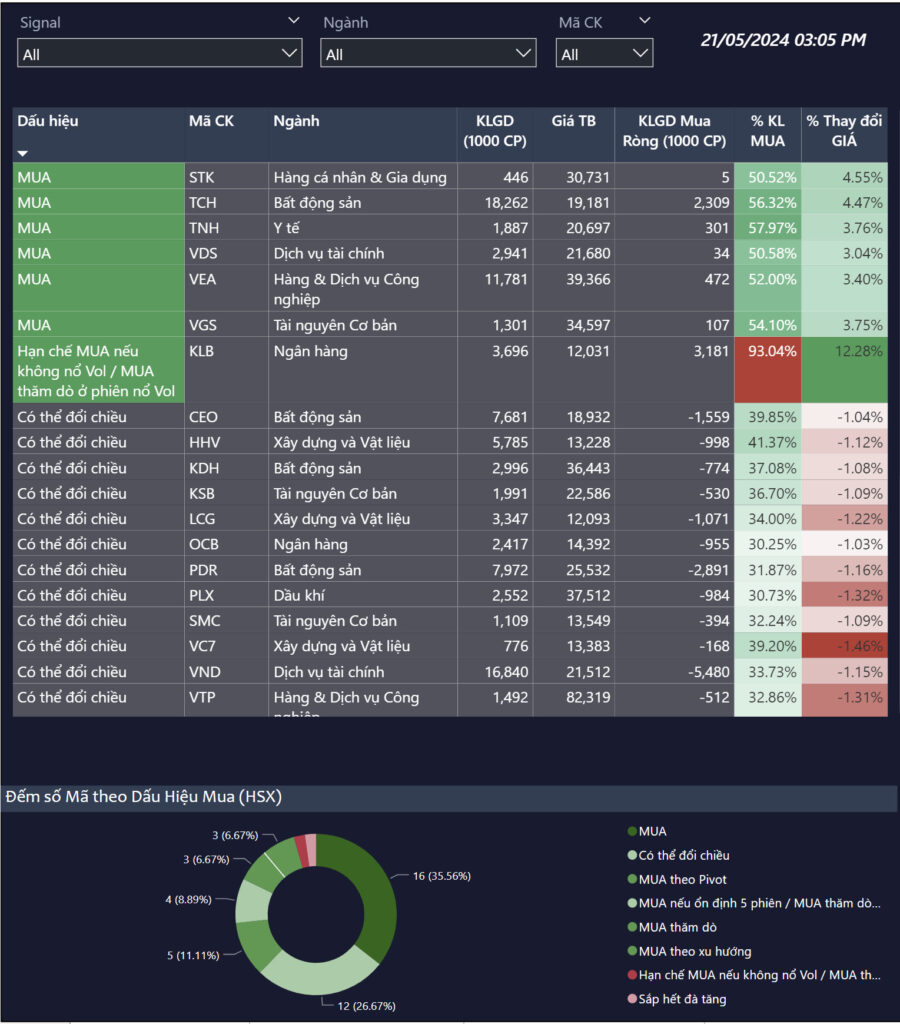
Task: Click the MUA theo Pivot legend marker
Action: click(x=632, y=880)
